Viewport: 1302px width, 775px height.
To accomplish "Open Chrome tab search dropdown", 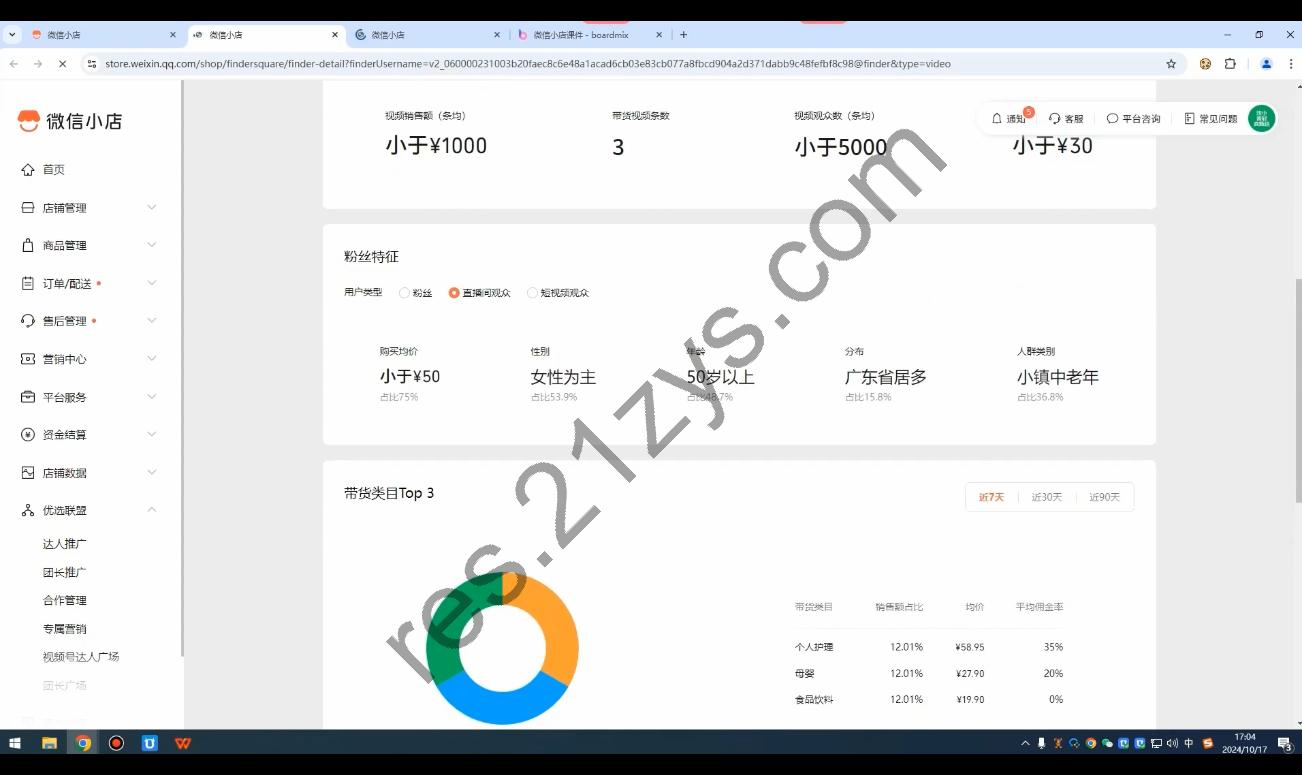I will (12, 34).
